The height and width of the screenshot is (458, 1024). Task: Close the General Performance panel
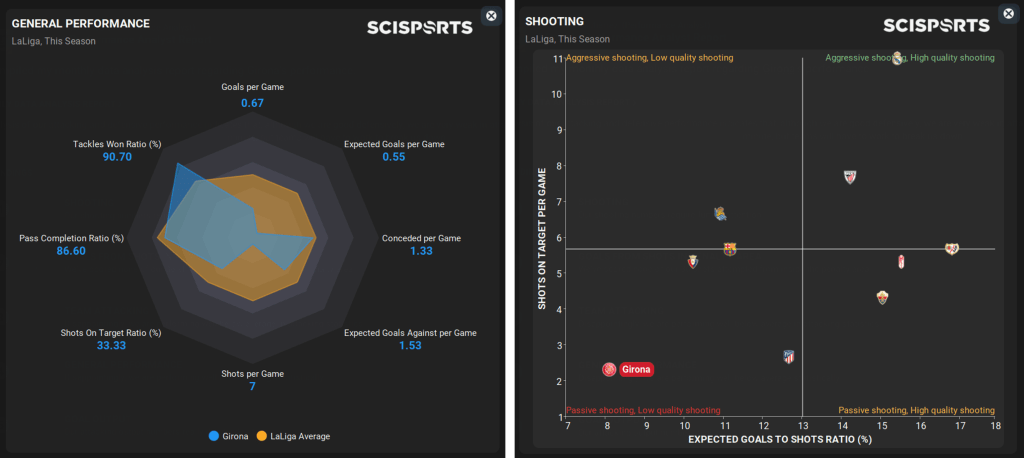point(490,15)
